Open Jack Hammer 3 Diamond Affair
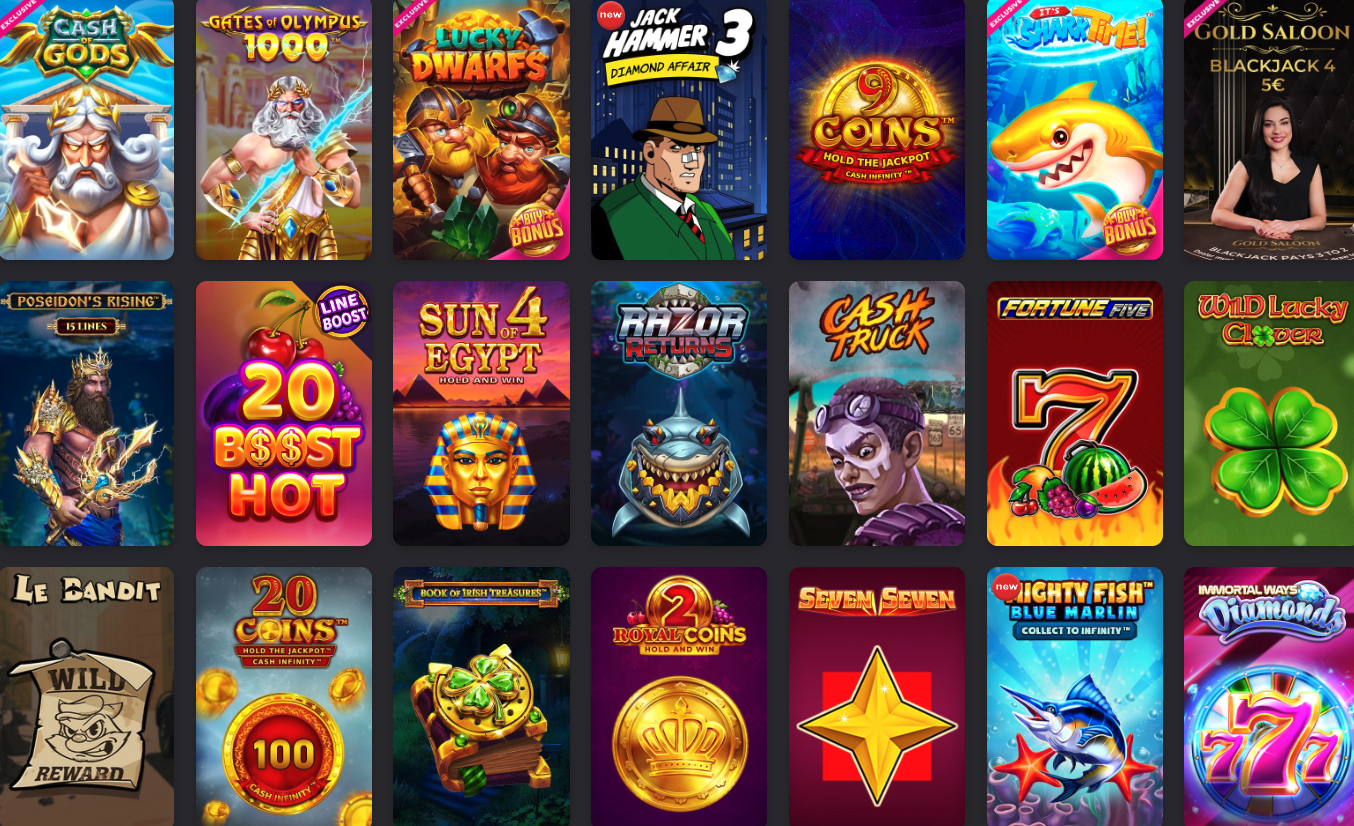Image resolution: width=1354 pixels, height=826 pixels. pos(679,130)
